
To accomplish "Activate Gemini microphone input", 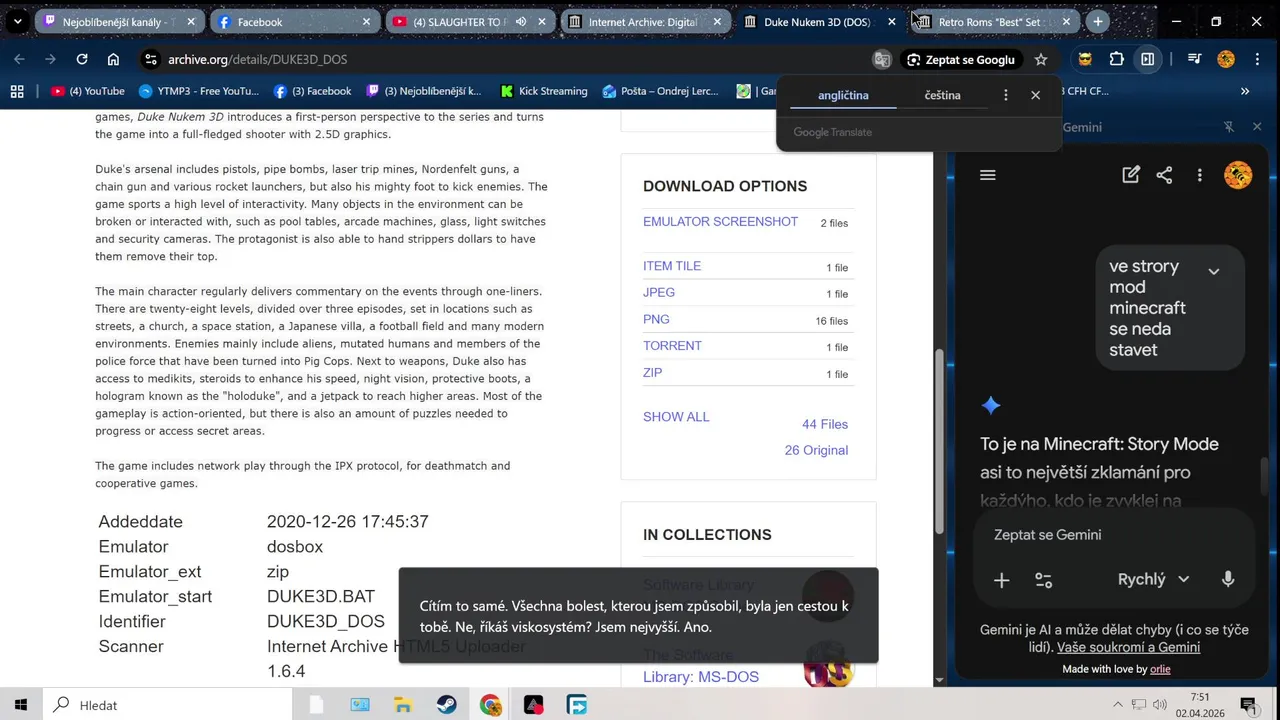I will pos(1228,580).
